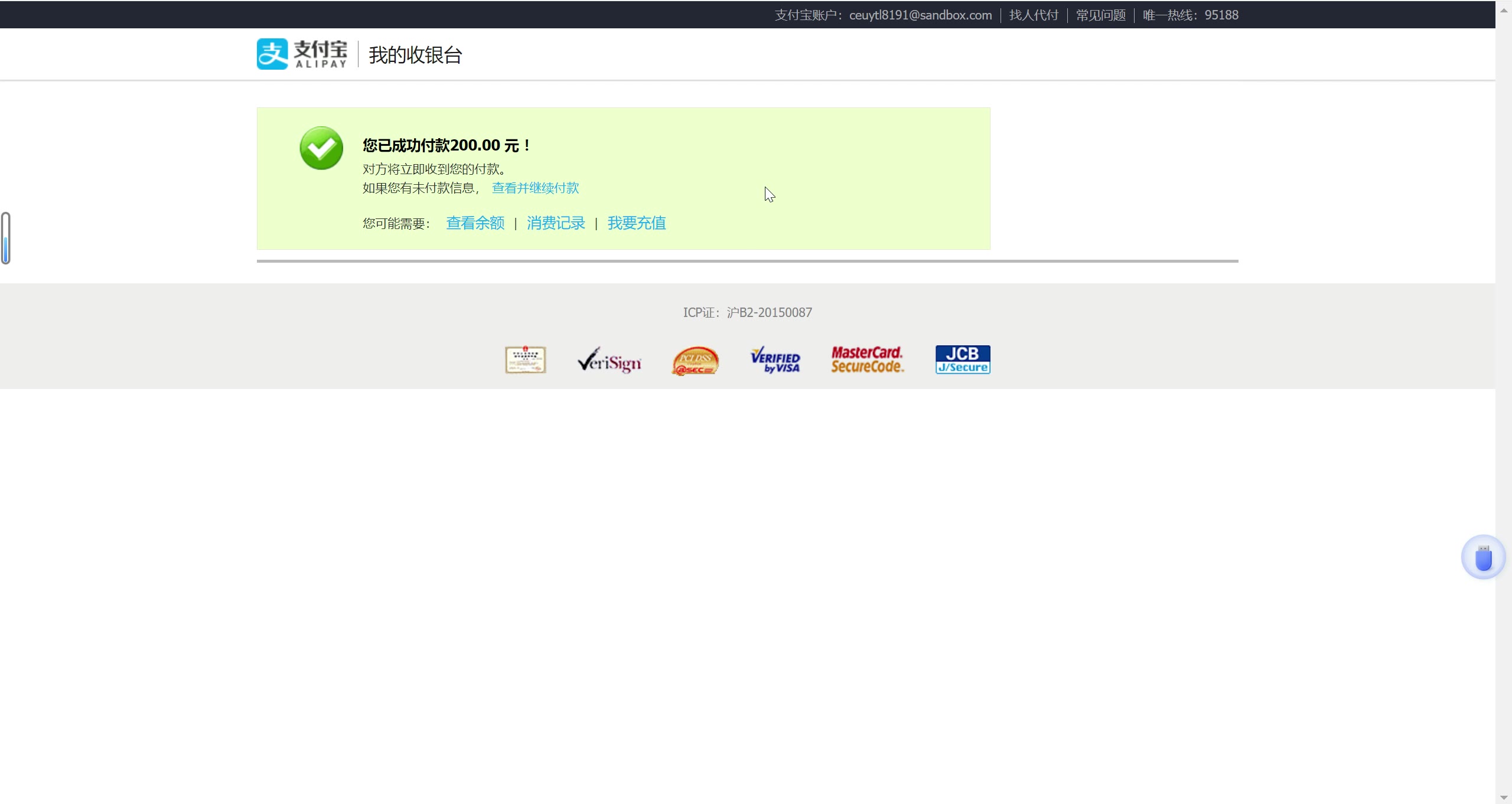
Task: Click the certificate badge before VeriSign
Action: pos(525,359)
